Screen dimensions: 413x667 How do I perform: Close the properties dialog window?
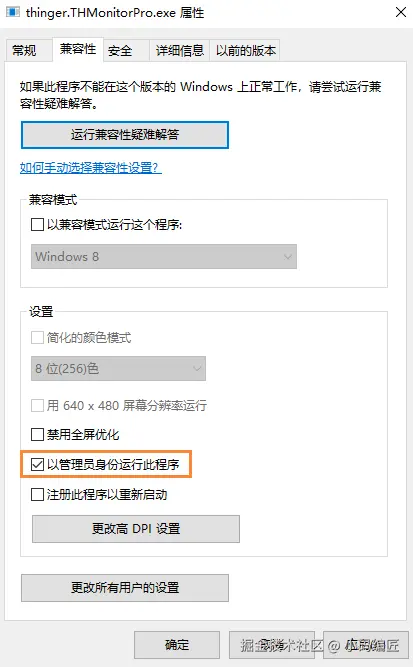click(x=401, y=12)
